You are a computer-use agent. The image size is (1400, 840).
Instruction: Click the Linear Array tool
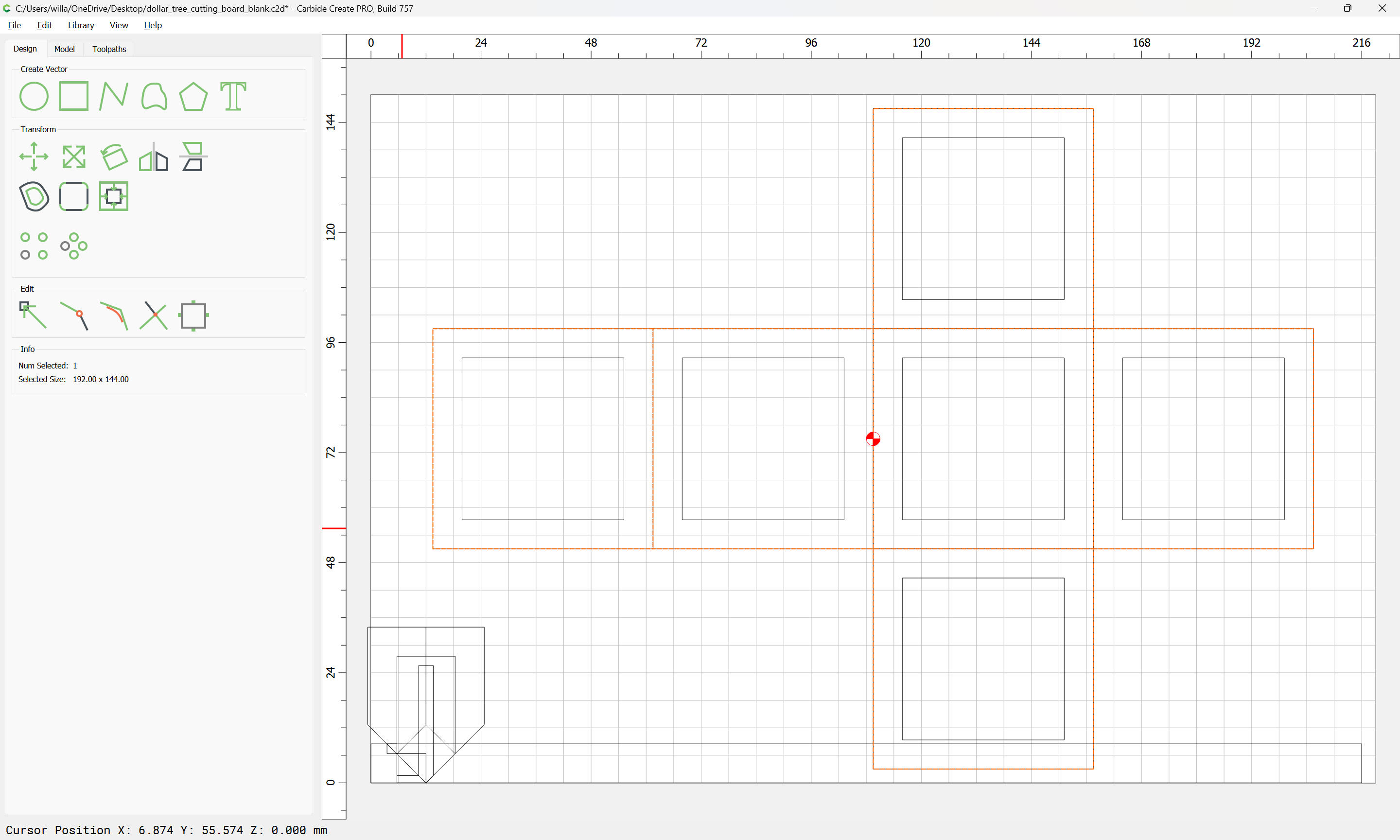tap(34, 246)
